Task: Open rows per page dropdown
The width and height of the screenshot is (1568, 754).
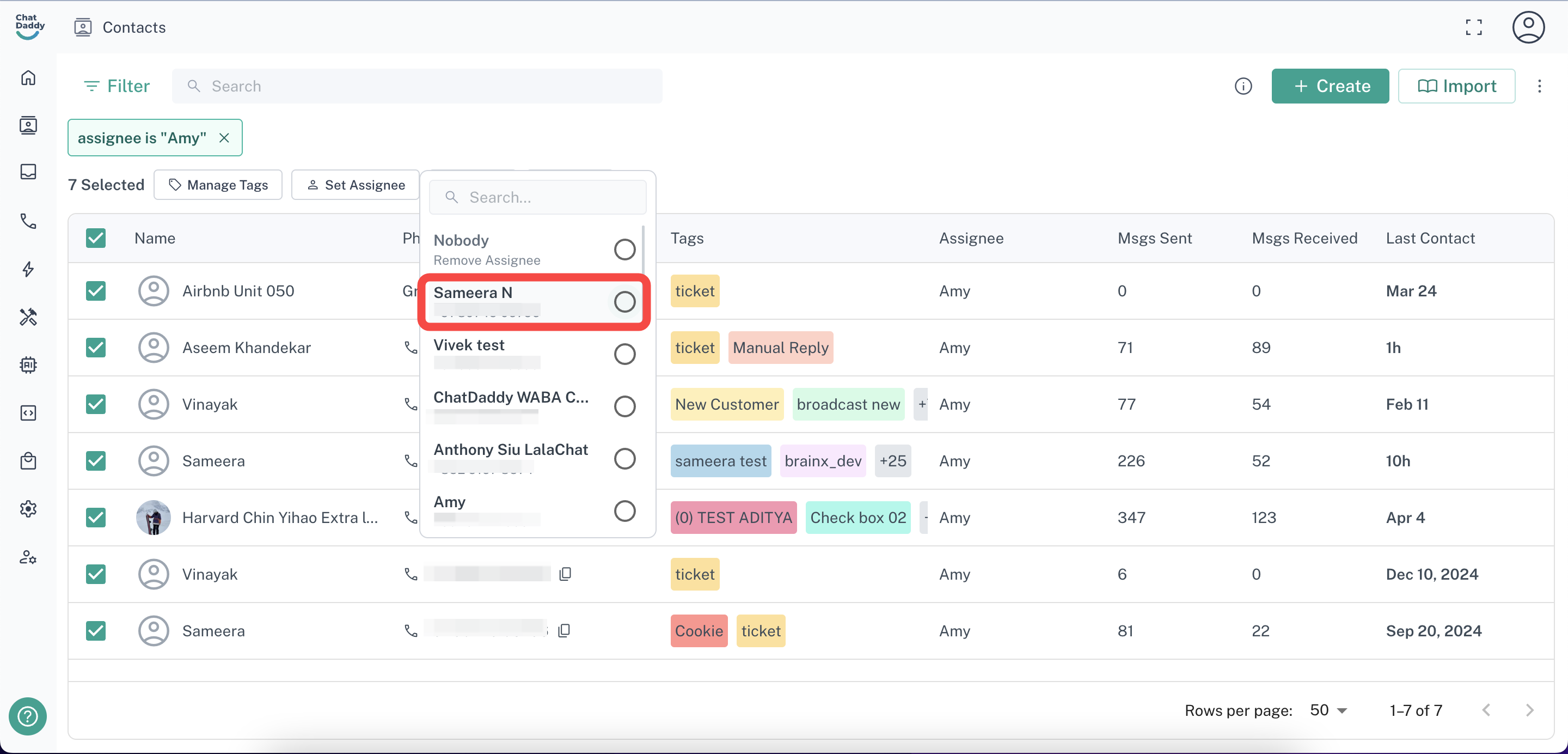Action: click(x=1329, y=710)
